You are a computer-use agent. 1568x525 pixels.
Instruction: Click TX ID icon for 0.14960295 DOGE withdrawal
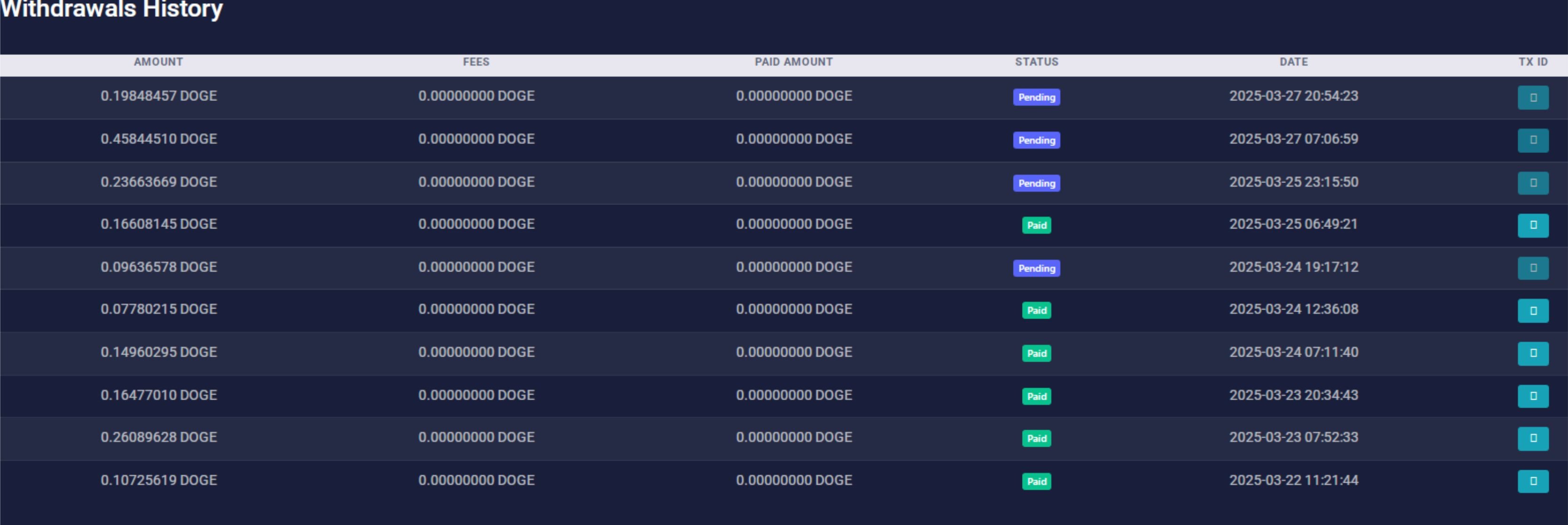[x=1533, y=353]
